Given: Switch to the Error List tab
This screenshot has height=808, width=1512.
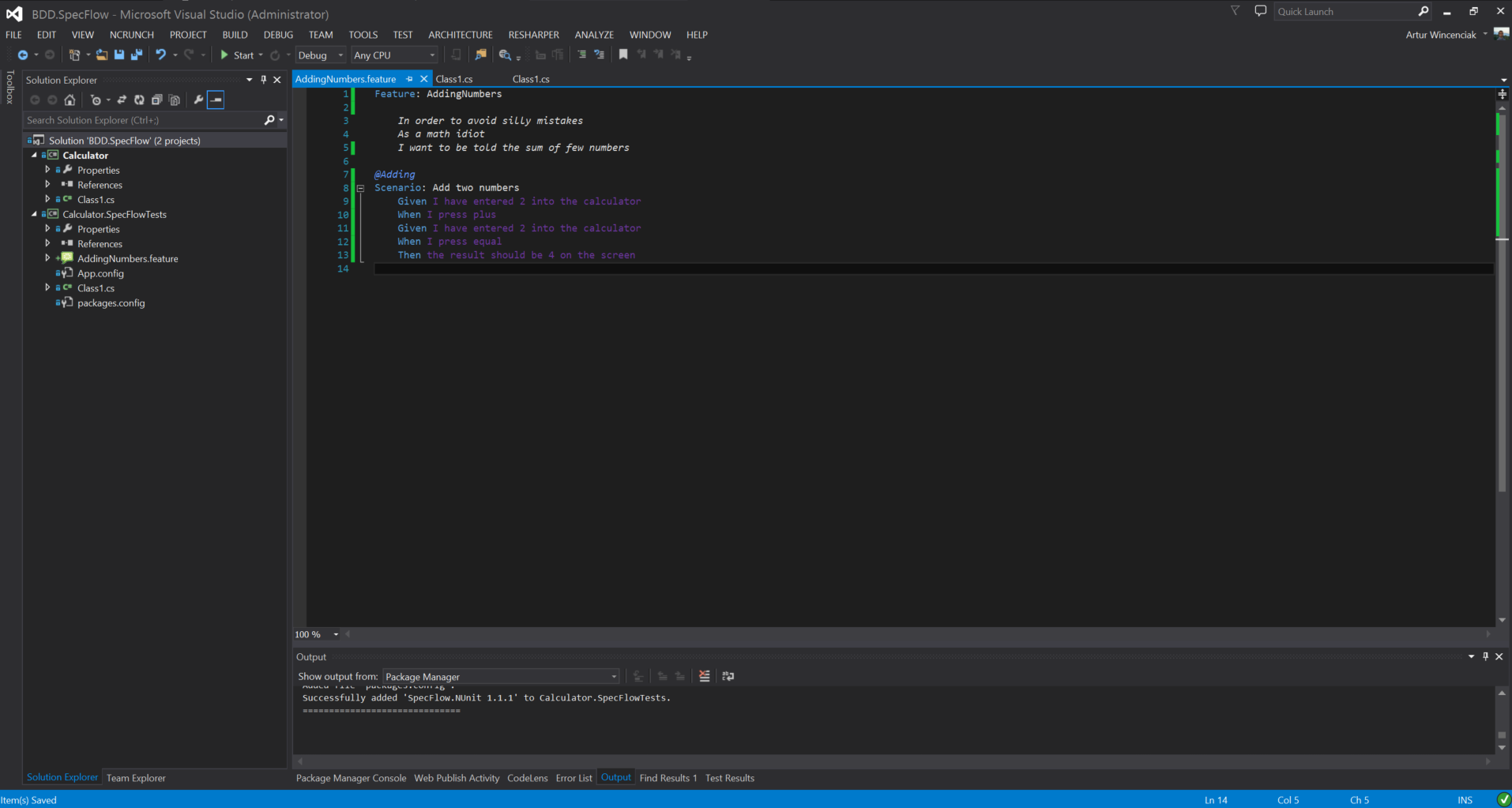Looking at the screenshot, I should pyautogui.click(x=574, y=778).
